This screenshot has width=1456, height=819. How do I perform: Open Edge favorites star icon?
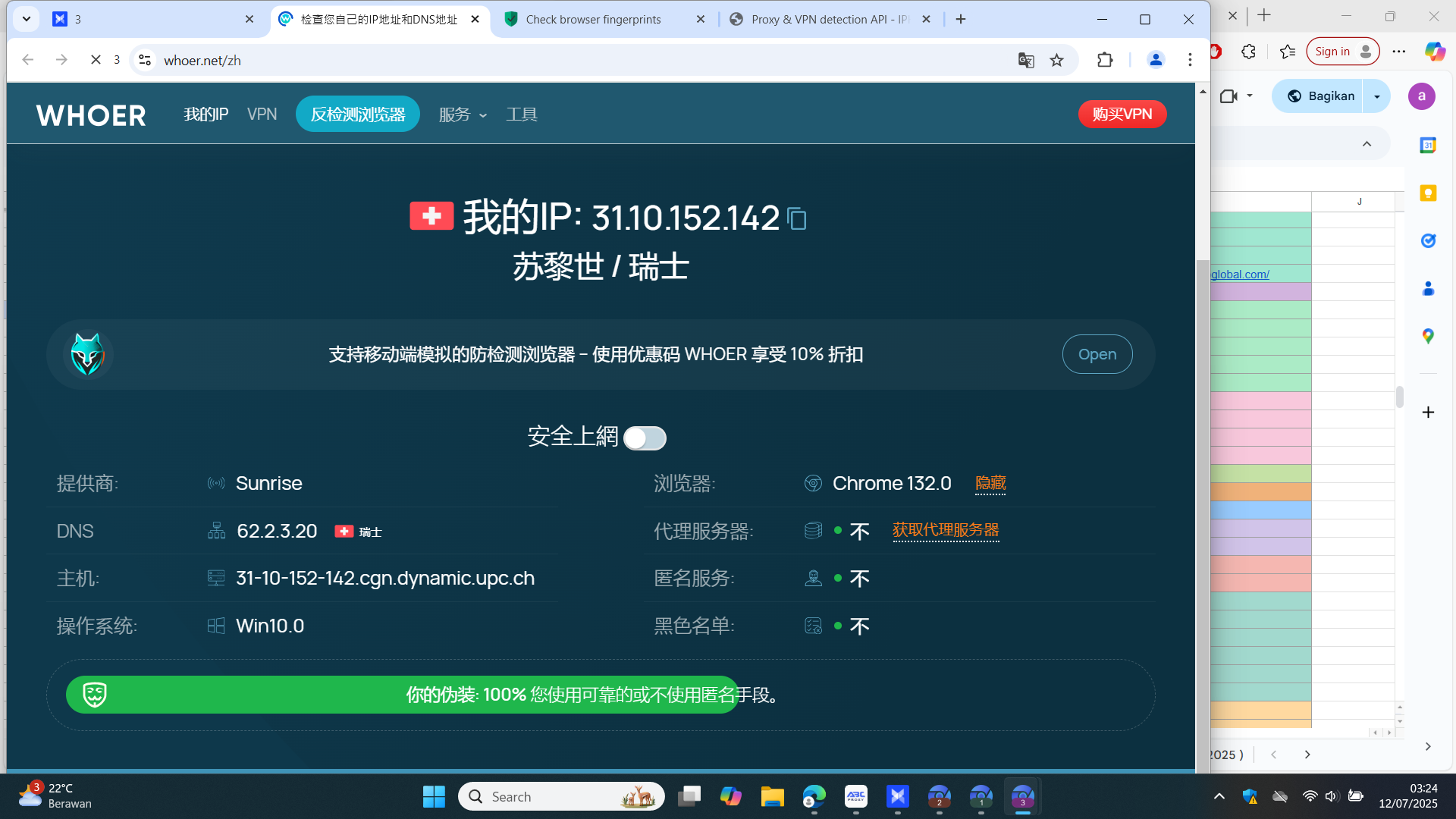pos(1287,52)
